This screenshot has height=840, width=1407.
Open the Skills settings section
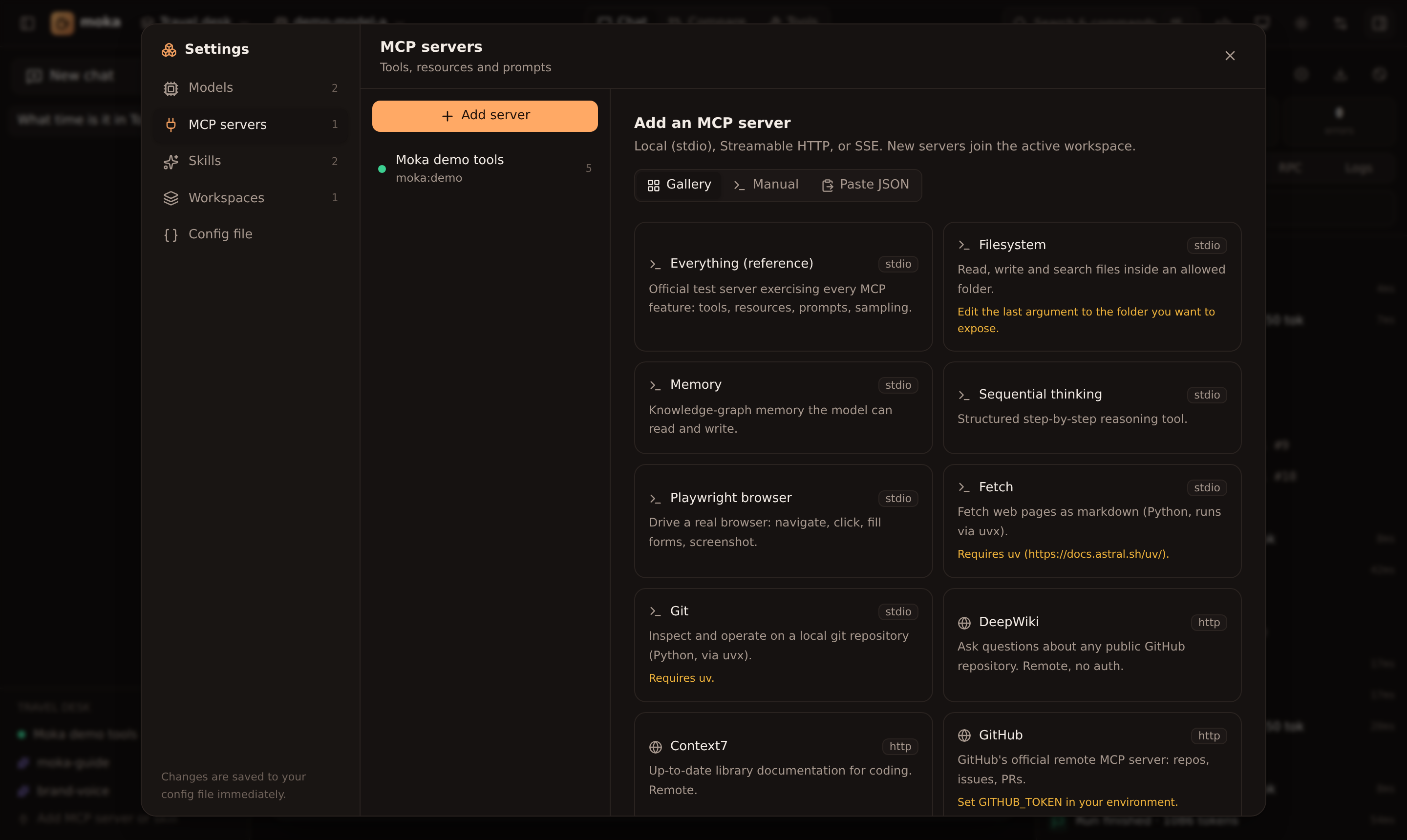point(250,161)
